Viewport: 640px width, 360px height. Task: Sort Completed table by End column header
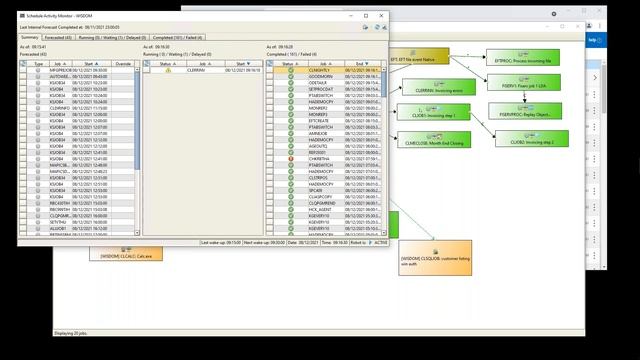pos(362,64)
